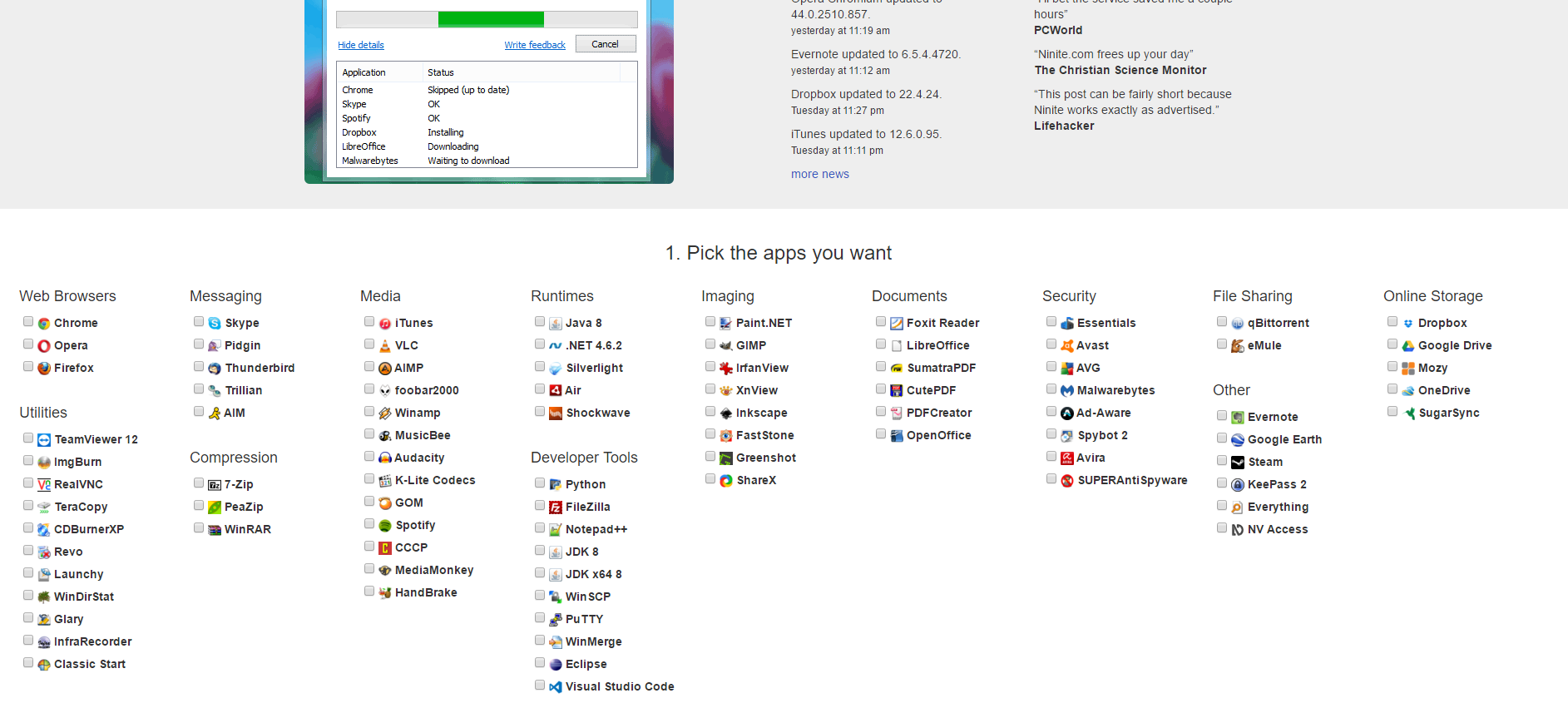This screenshot has height=708, width=1568.
Task: Click the Google Earth icon
Action: click(x=1238, y=440)
